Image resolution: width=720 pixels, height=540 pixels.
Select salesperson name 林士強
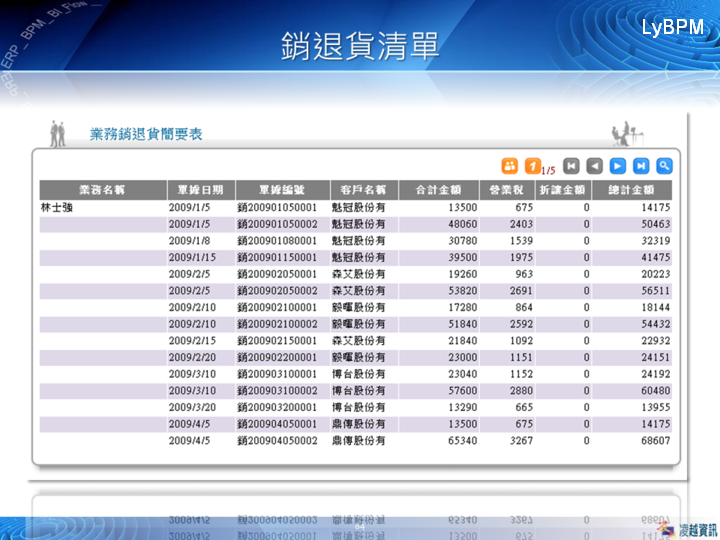click(57, 208)
